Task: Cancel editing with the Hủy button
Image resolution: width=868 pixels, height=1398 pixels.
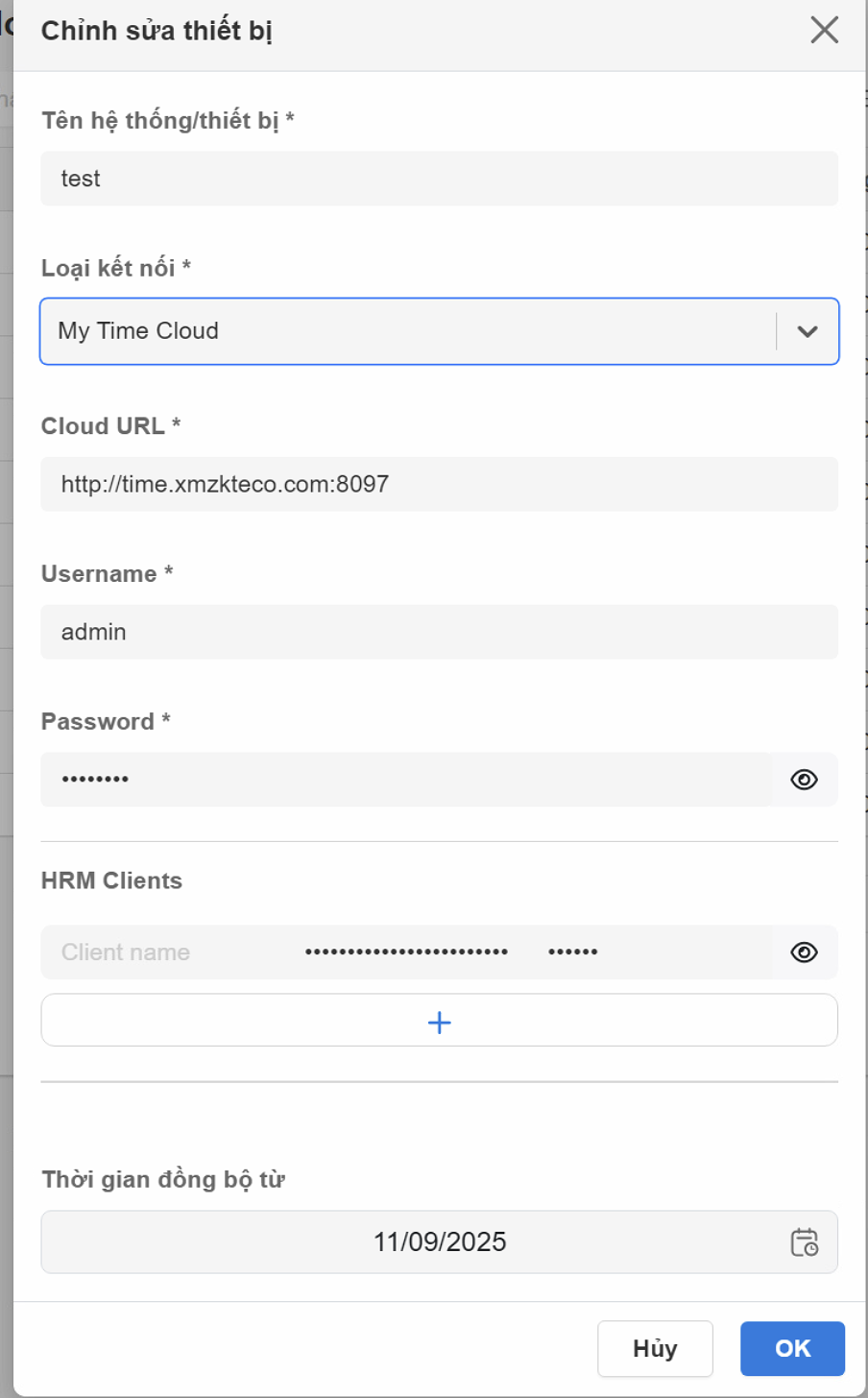Action: [655, 1348]
